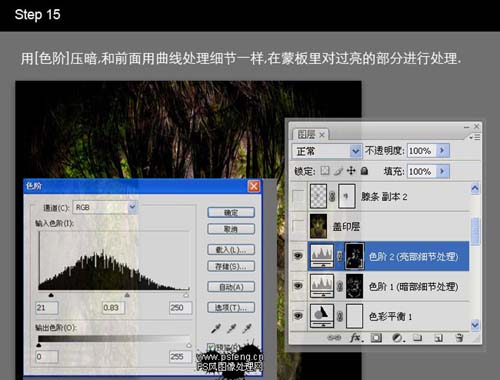Viewport: 500px width, 380px height.
Task: Open the 通道 RGB channel dropdown
Action: [x=105, y=207]
